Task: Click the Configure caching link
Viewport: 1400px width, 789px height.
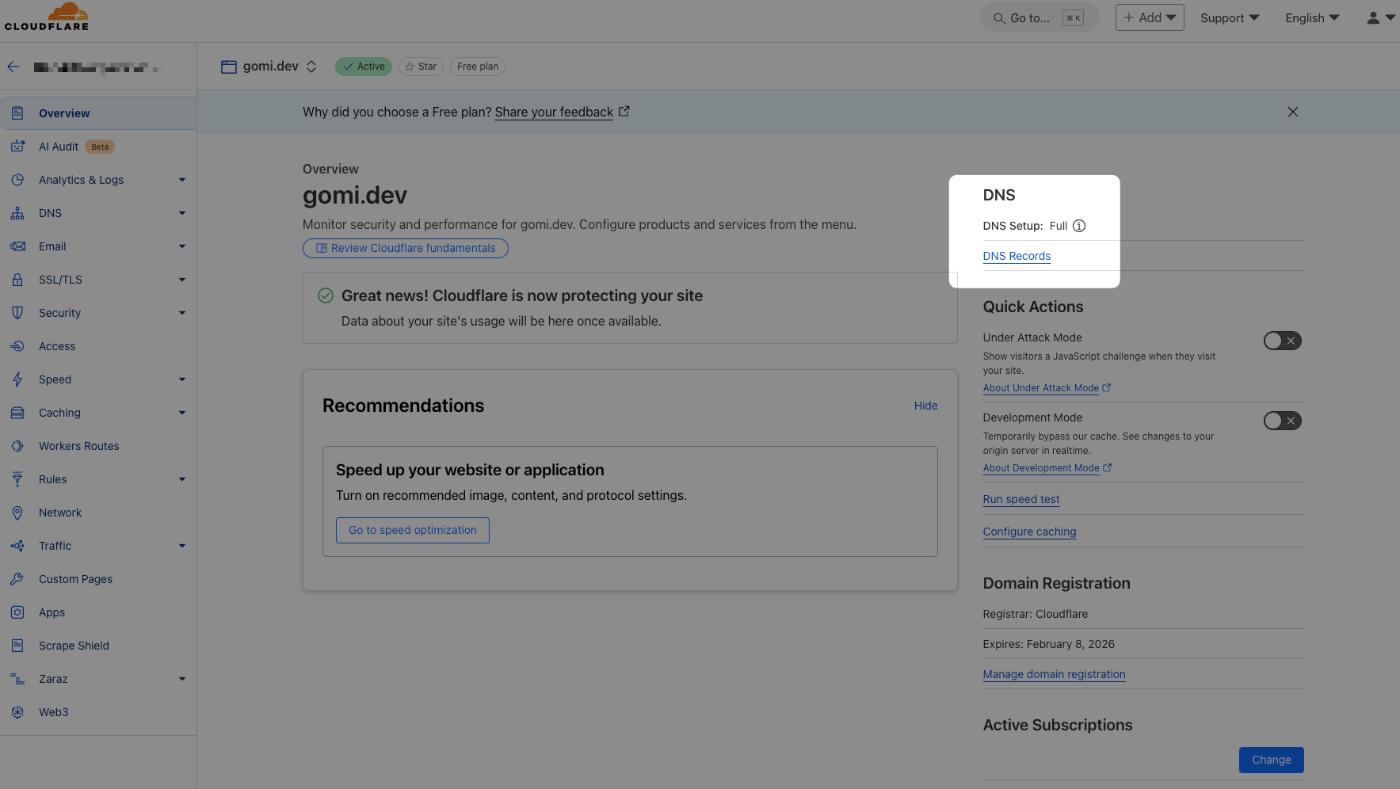Action: [x=1029, y=532]
